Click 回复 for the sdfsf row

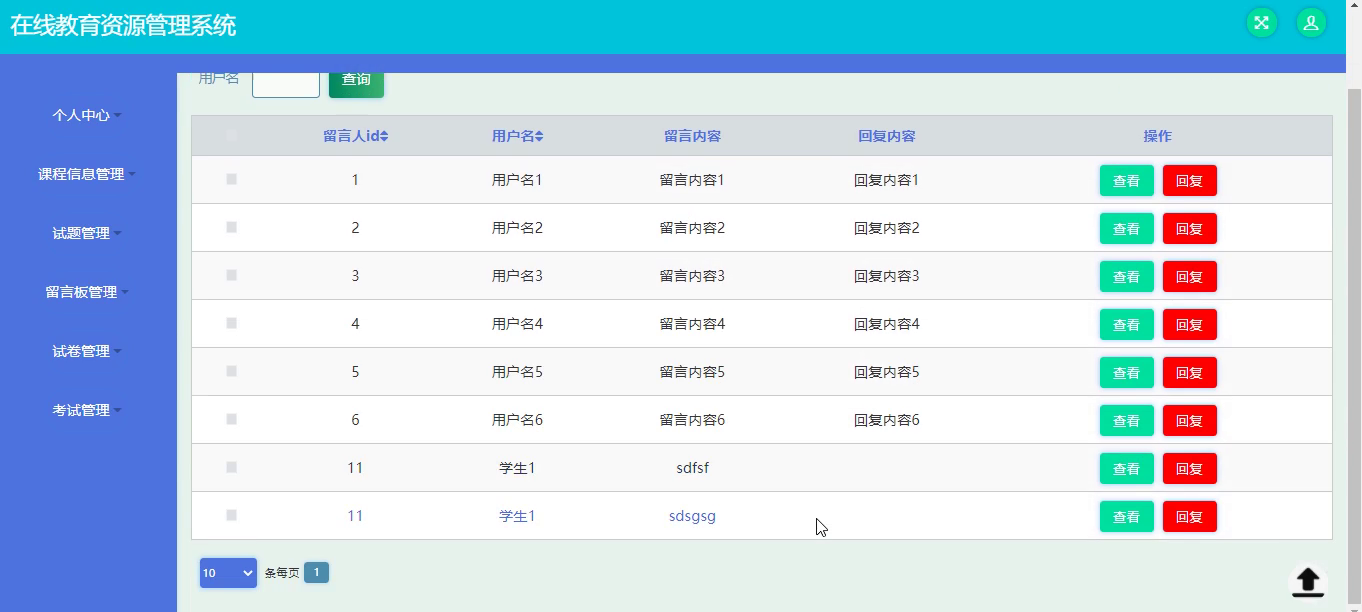click(x=1189, y=469)
